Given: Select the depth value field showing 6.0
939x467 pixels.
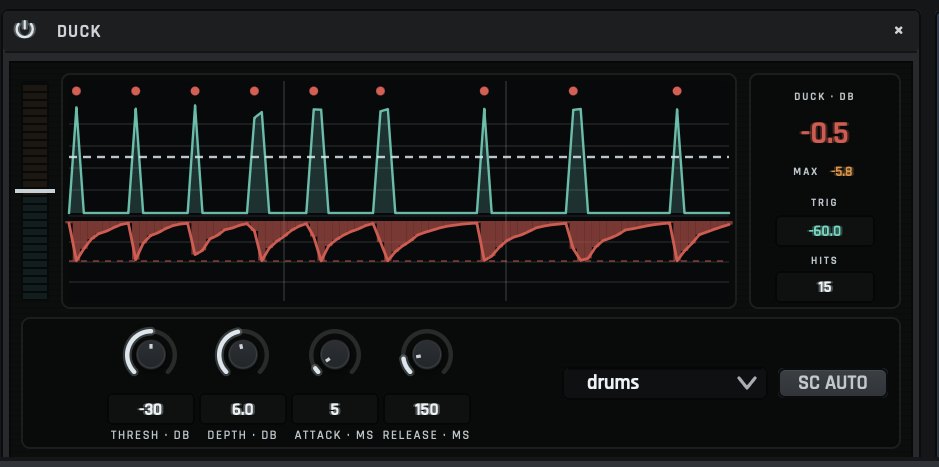Looking at the screenshot, I should pos(243,410).
